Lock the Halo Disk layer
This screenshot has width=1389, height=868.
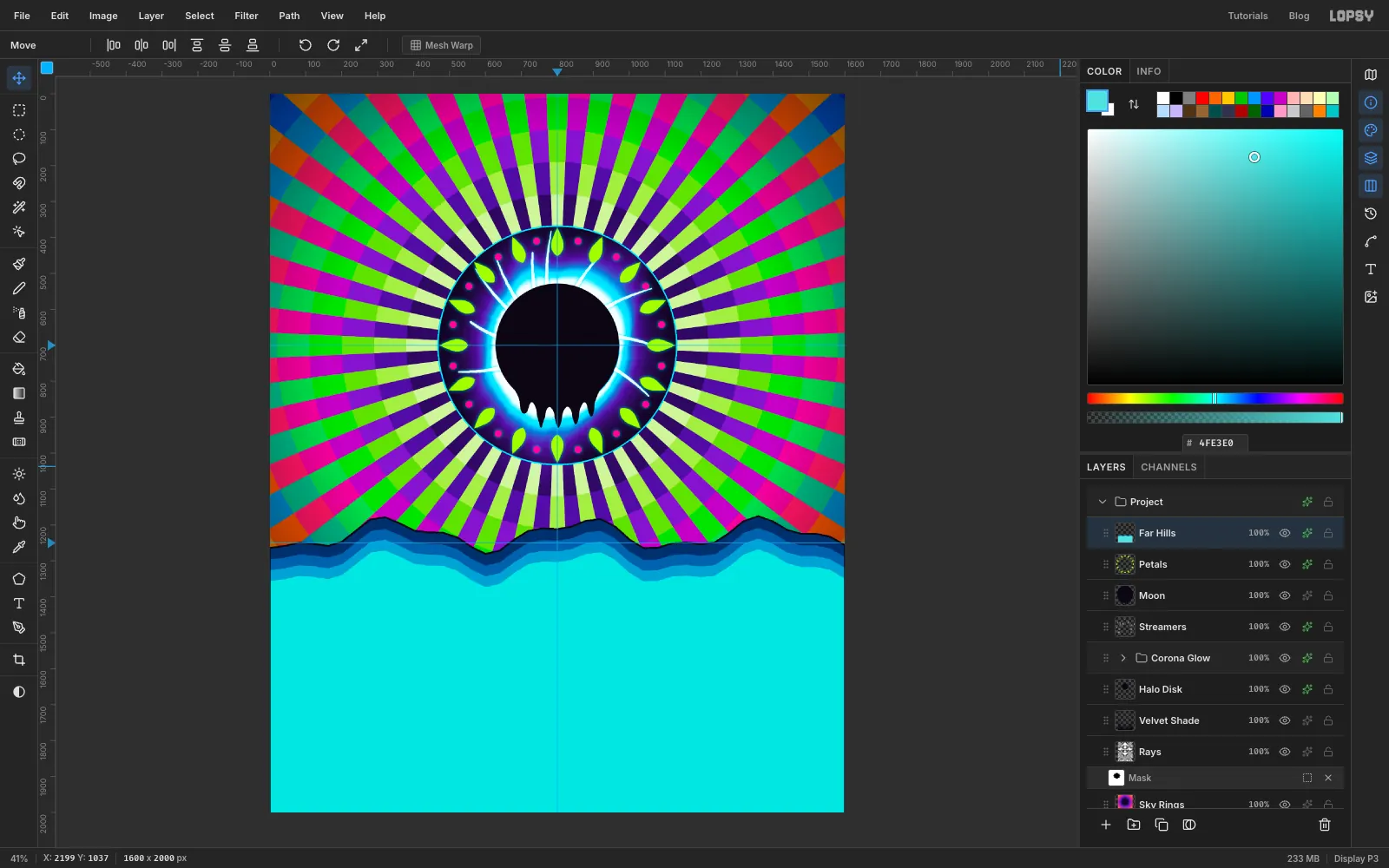point(1328,689)
